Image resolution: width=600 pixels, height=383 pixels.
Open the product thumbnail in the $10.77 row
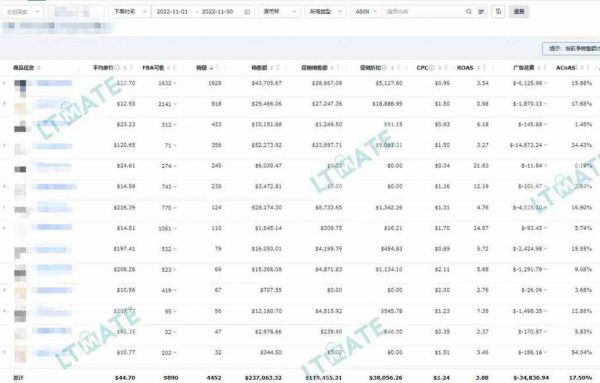point(20,354)
